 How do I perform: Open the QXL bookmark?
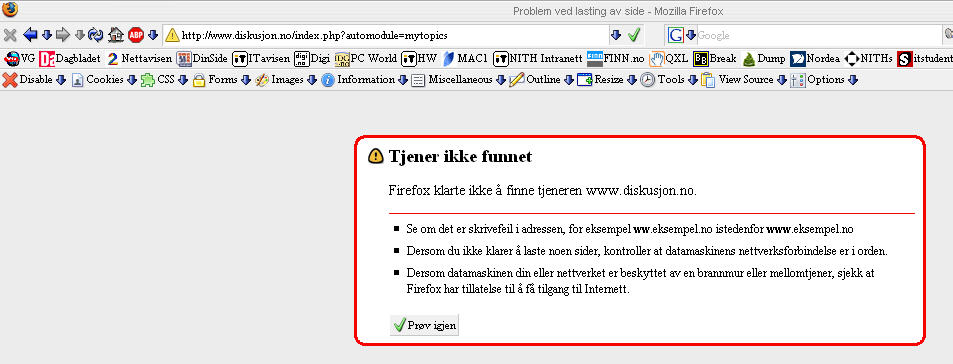click(x=669, y=59)
